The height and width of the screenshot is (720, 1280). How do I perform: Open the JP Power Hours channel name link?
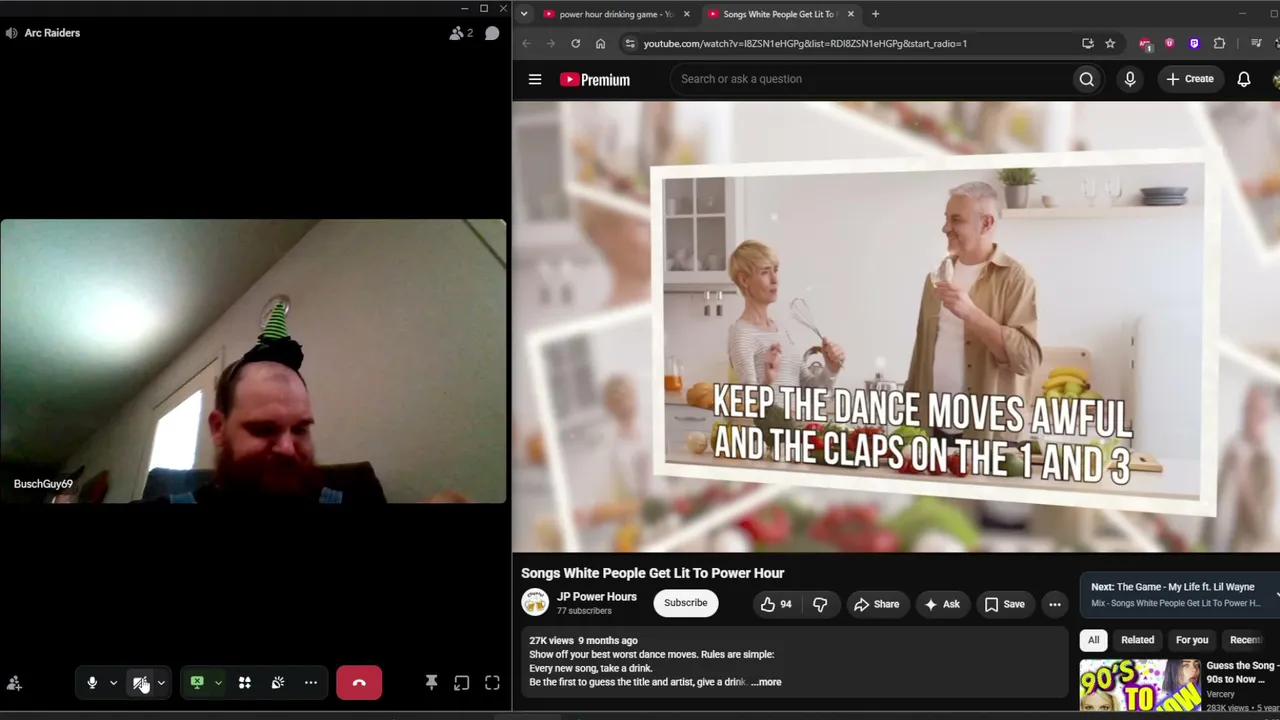597,597
